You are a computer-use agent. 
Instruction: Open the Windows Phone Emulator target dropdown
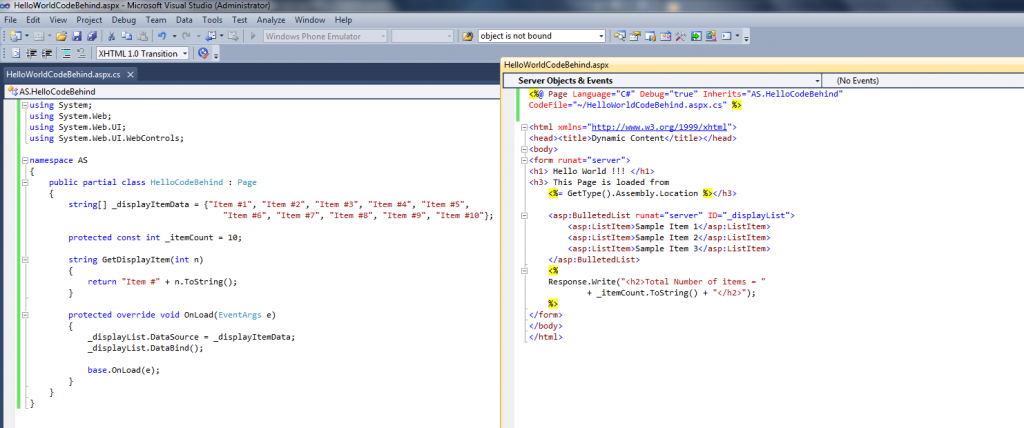[325, 36]
